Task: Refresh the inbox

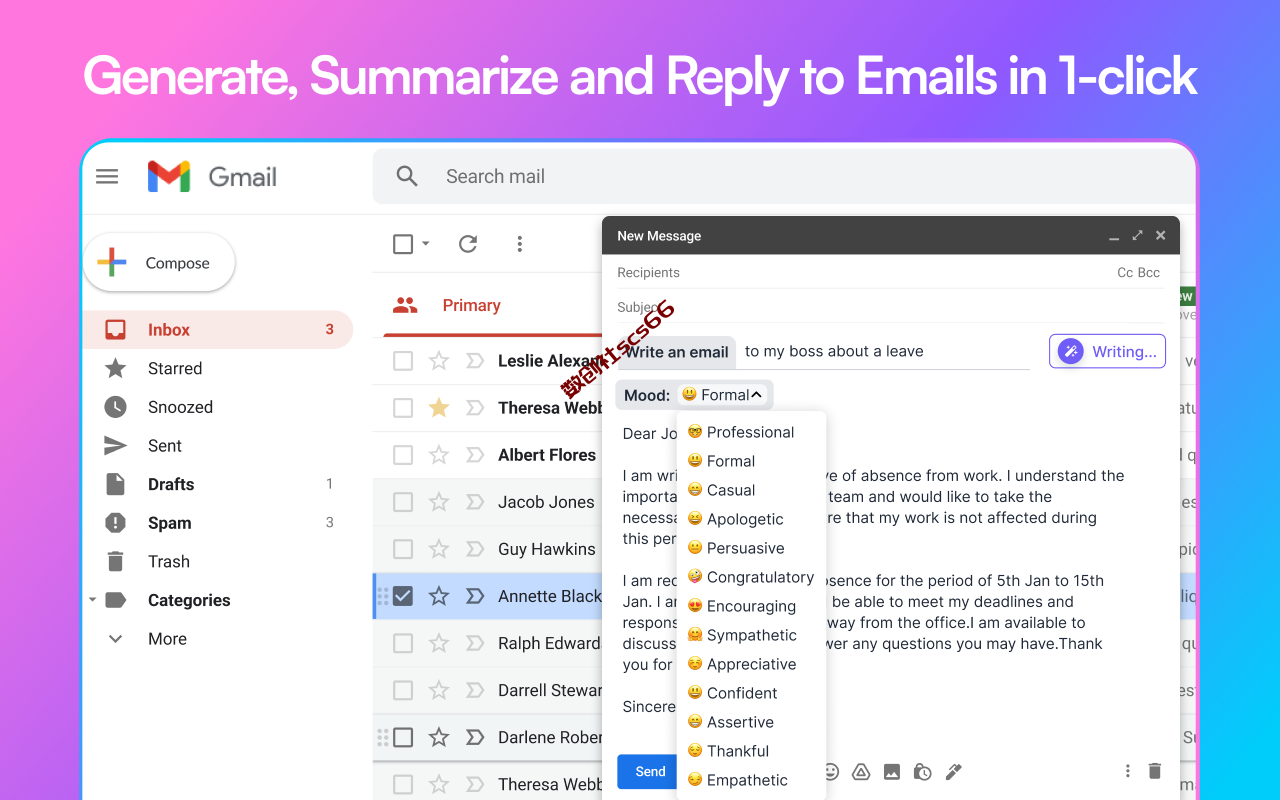Action: pyautogui.click(x=468, y=244)
